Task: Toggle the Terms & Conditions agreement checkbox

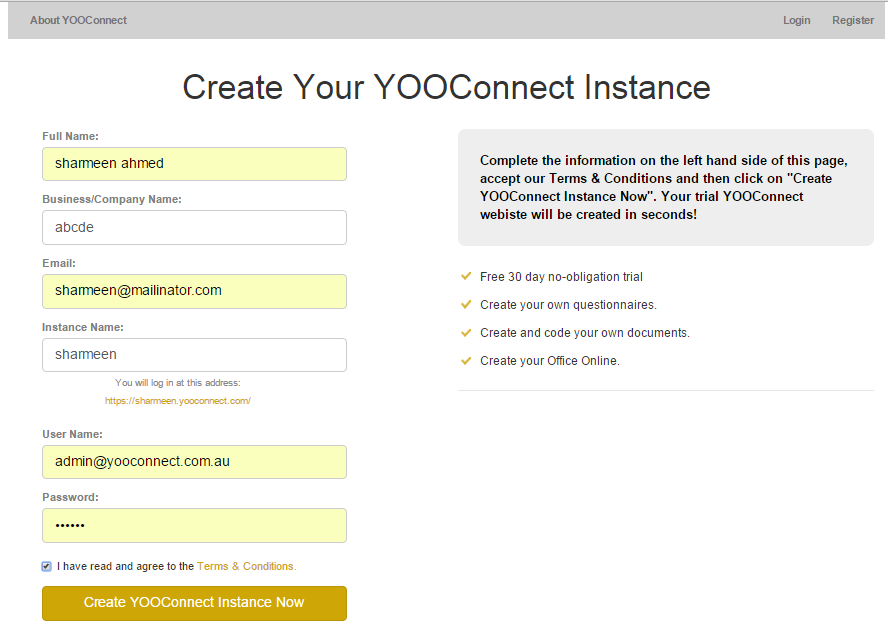Action: pos(46,566)
